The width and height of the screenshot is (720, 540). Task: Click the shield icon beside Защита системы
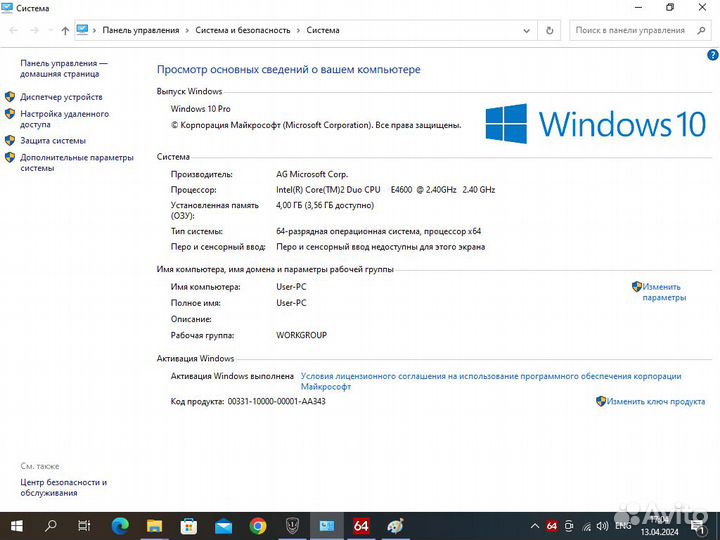10,140
